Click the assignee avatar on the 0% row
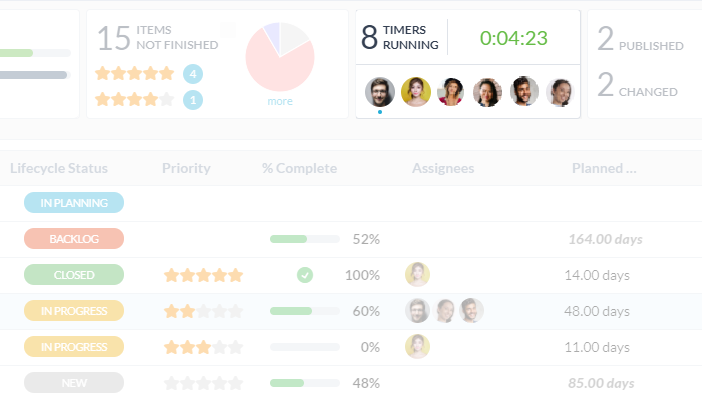Image resolution: width=702 pixels, height=397 pixels. tap(417, 347)
